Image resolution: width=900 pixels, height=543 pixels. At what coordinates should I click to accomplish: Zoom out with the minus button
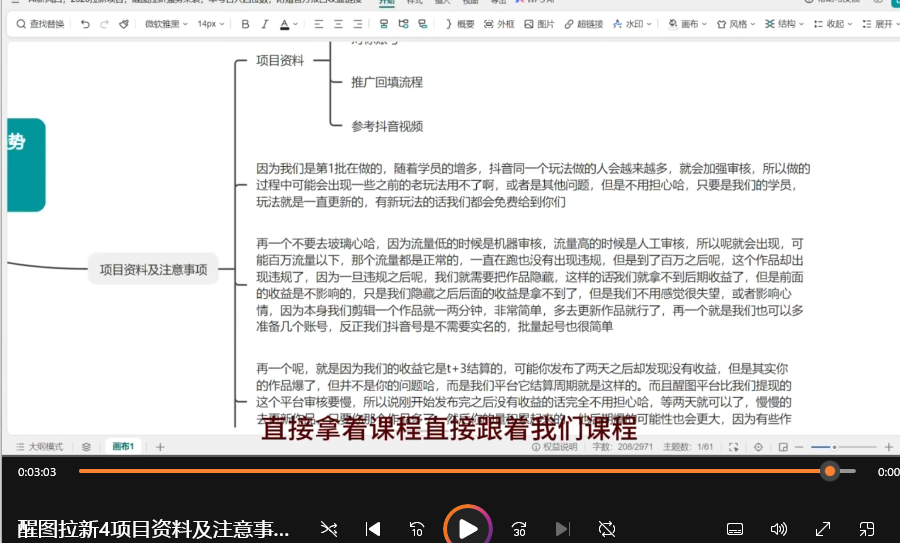click(x=799, y=447)
